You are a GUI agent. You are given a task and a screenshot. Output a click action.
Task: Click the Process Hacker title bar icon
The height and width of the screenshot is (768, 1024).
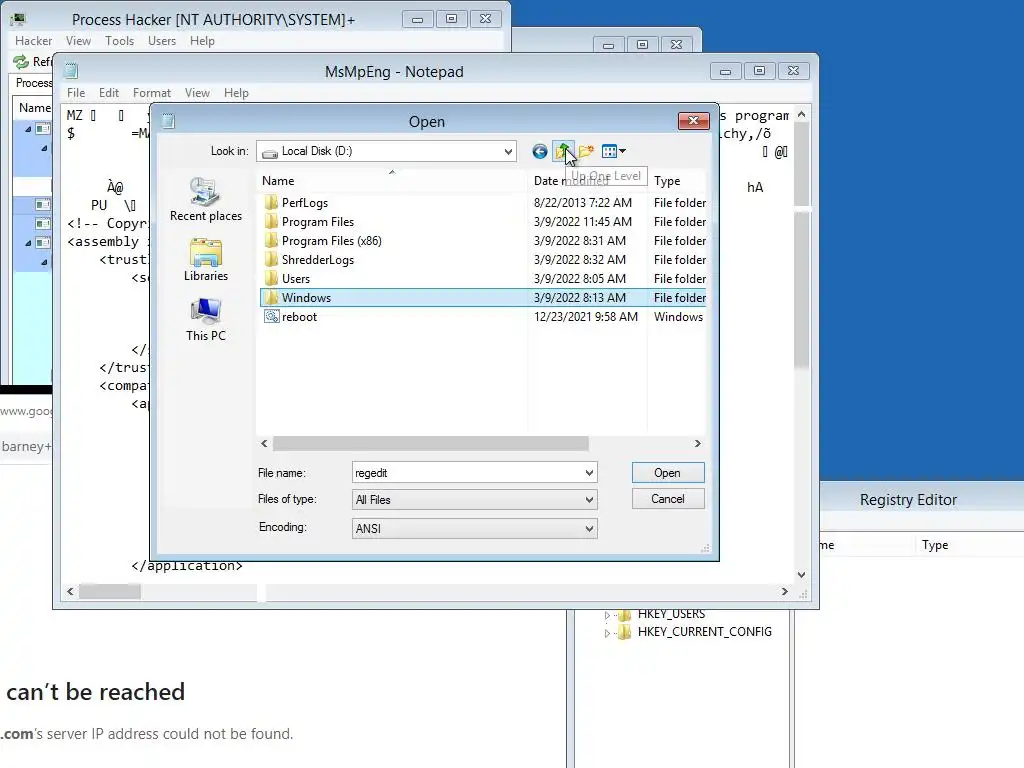[x=18, y=19]
